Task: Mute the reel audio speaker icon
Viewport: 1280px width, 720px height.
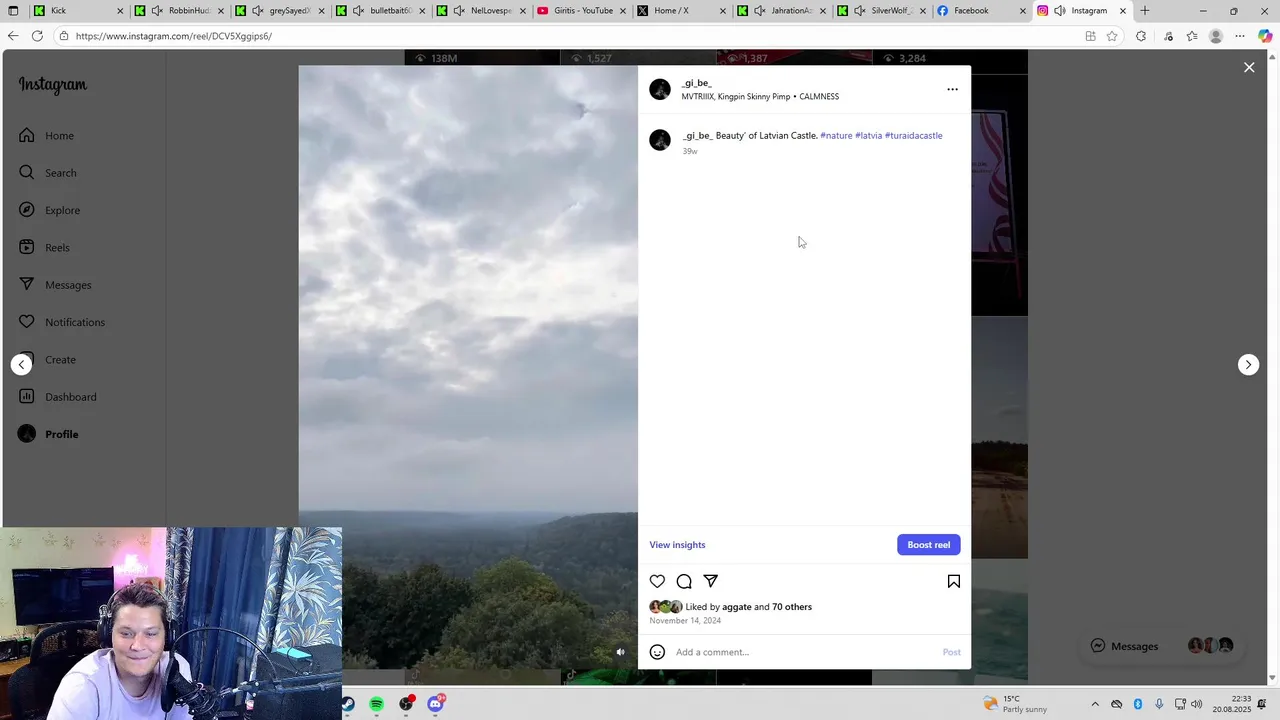Action: [620, 652]
